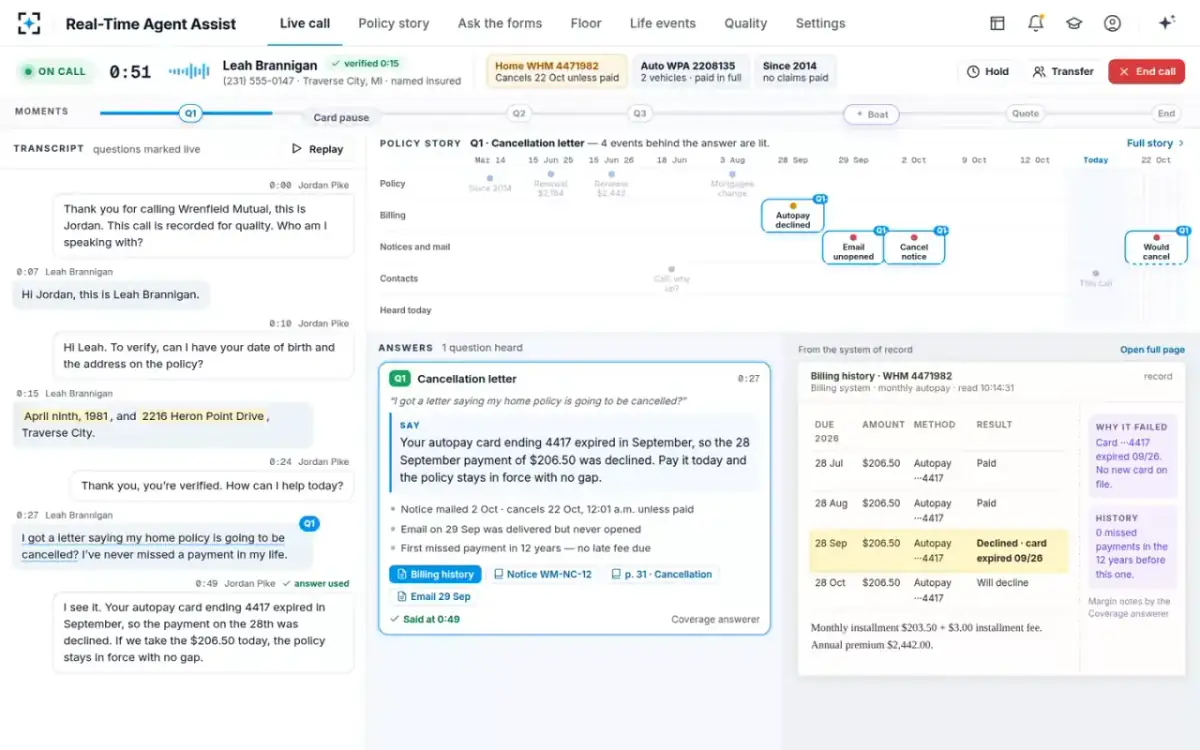Open the Notice WM-NC-12 source chip
The width and height of the screenshot is (1200, 750).
[541, 575]
